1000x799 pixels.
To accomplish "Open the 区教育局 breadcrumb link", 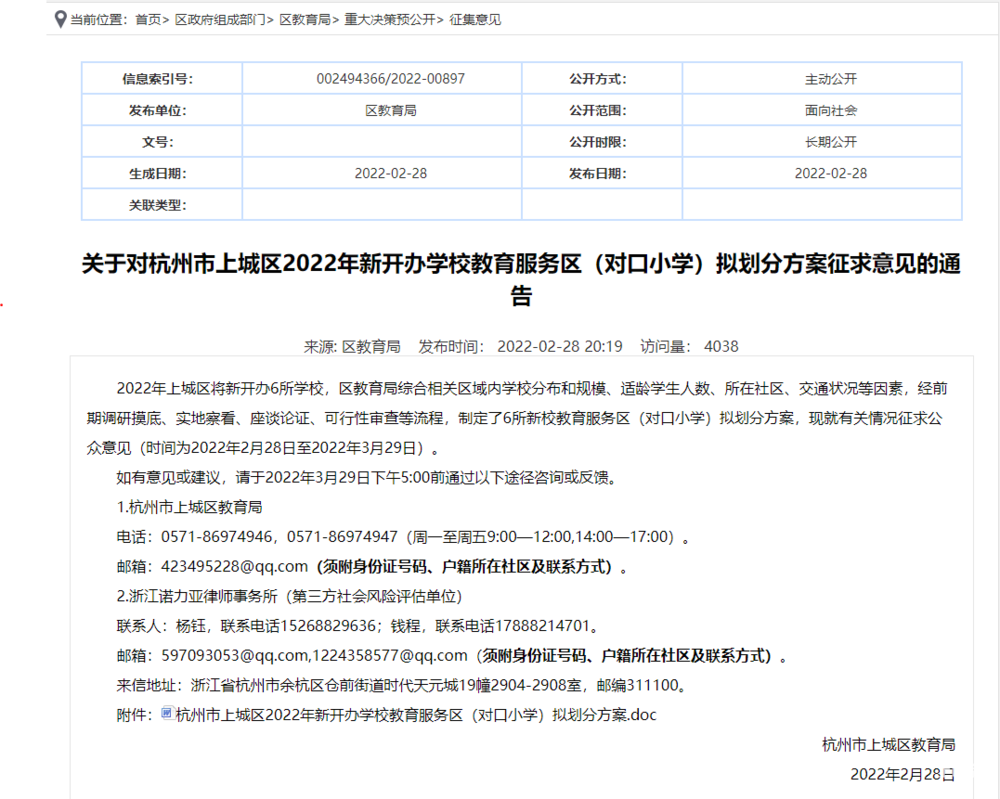I will (x=305, y=20).
